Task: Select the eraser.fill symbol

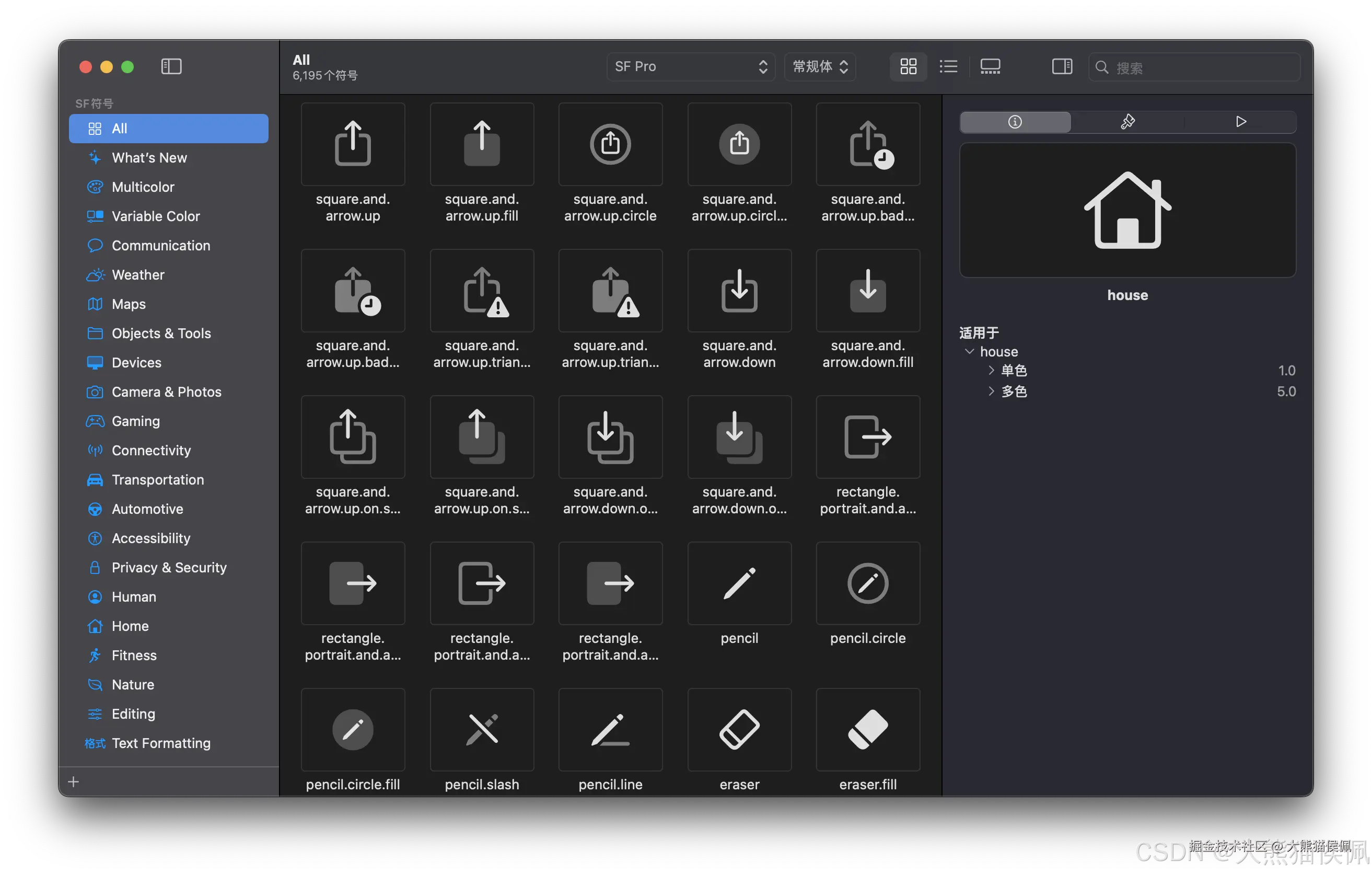Action: (867, 729)
